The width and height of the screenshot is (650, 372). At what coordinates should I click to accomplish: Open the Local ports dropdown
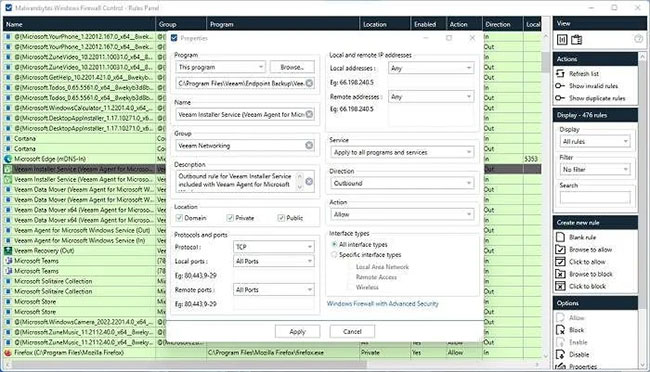pos(274,261)
